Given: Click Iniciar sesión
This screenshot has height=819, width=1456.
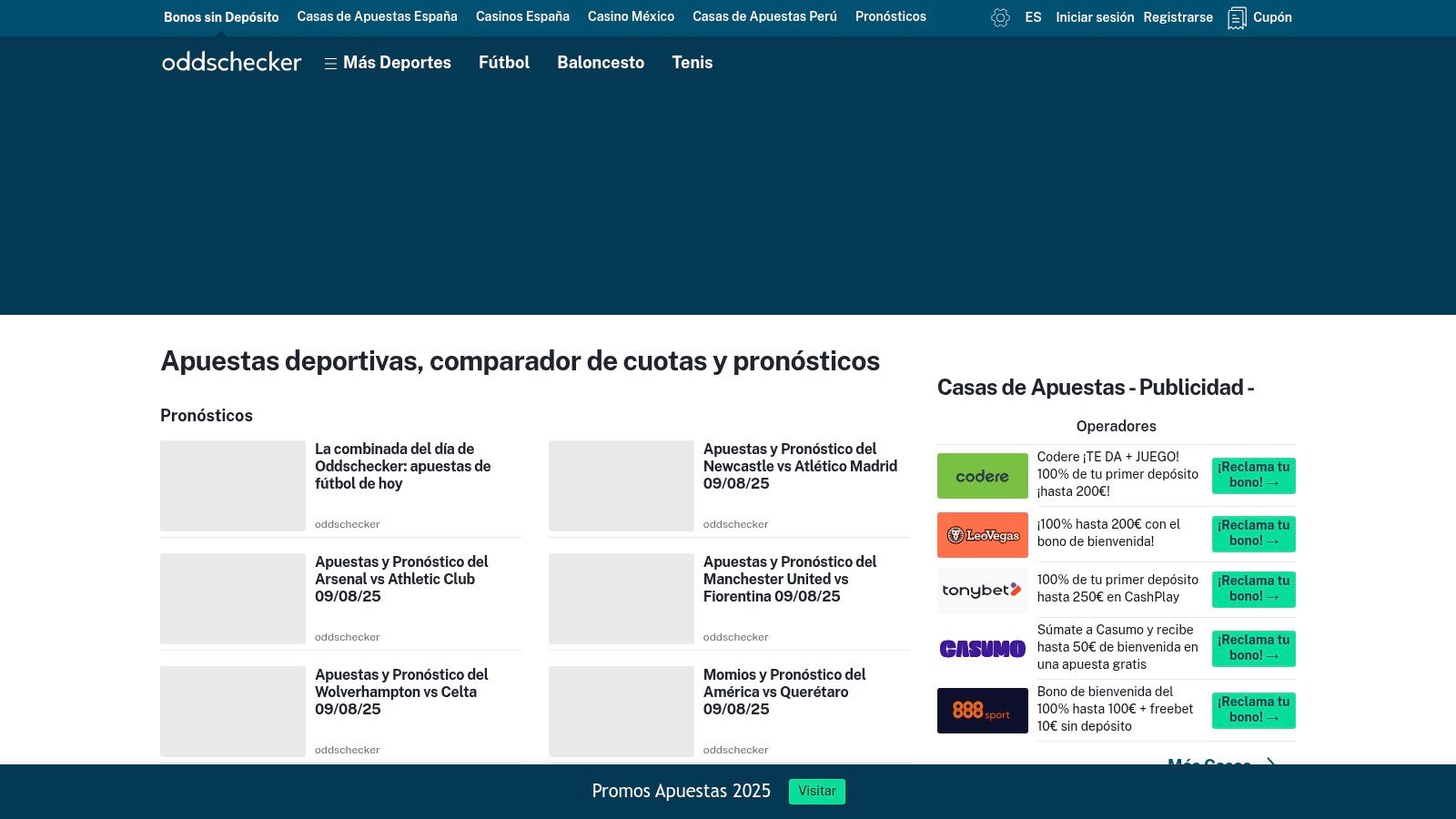Looking at the screenshot, I should tap(1095, 17).
